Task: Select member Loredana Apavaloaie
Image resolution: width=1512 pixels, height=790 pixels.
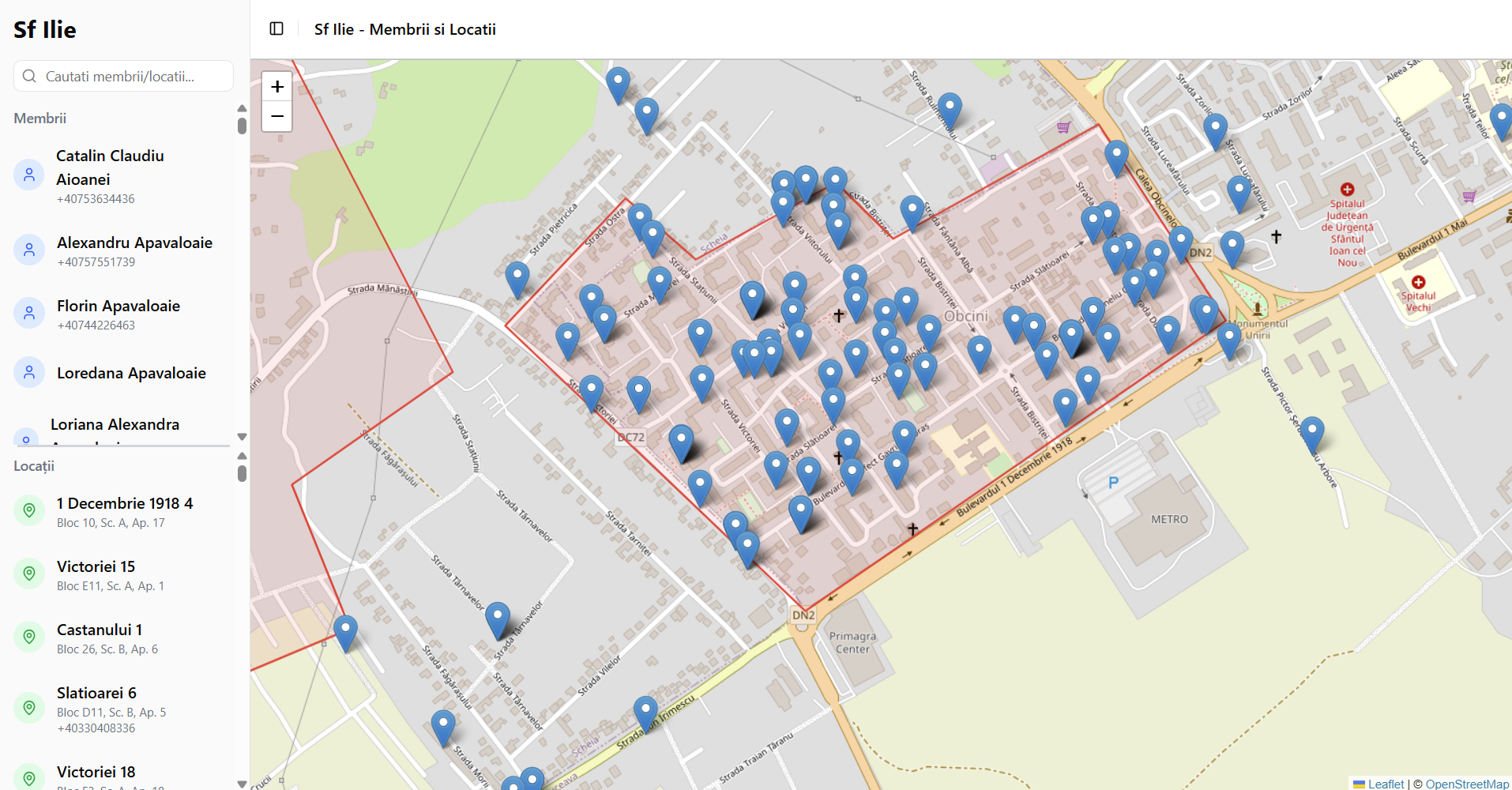Action: click(131, 373)
